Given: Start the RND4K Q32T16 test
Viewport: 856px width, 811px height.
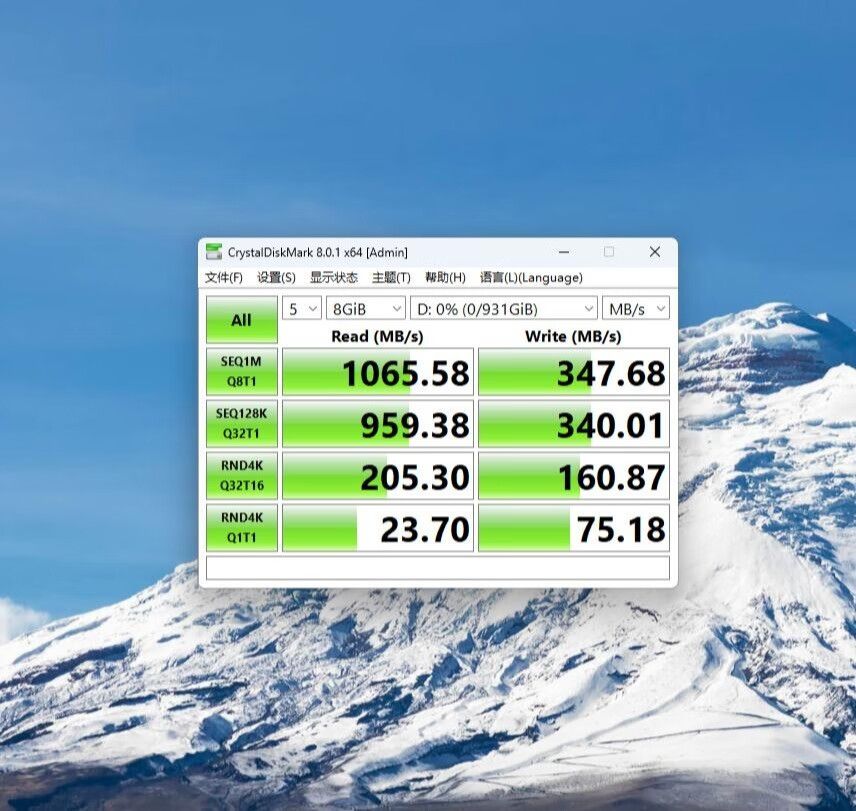Looking at the screenshot, I should point(242,475).
